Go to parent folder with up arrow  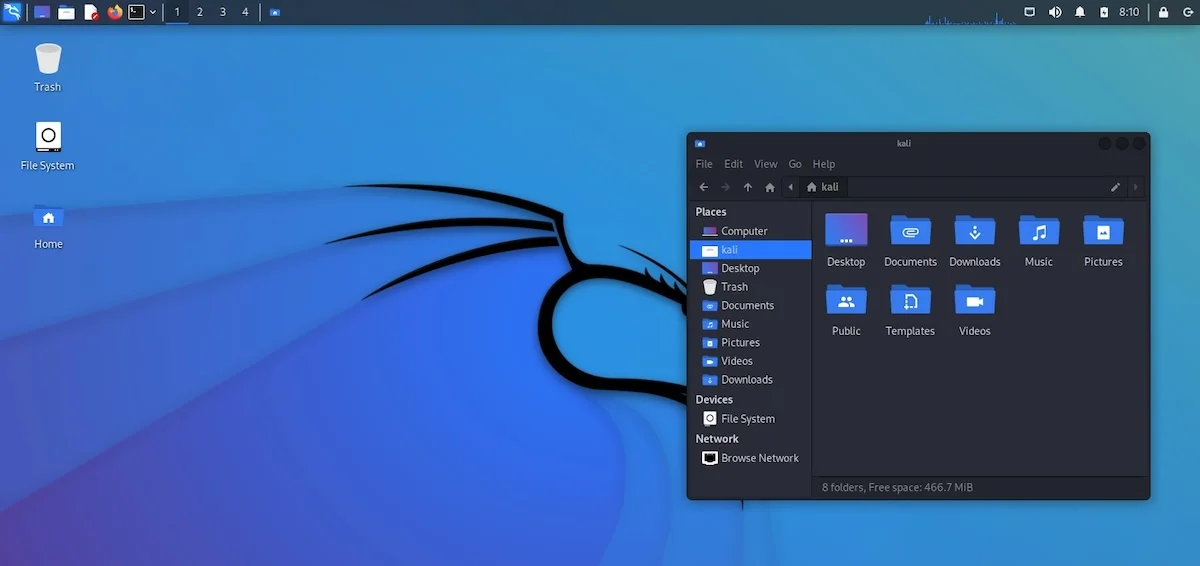pos(748,187)
